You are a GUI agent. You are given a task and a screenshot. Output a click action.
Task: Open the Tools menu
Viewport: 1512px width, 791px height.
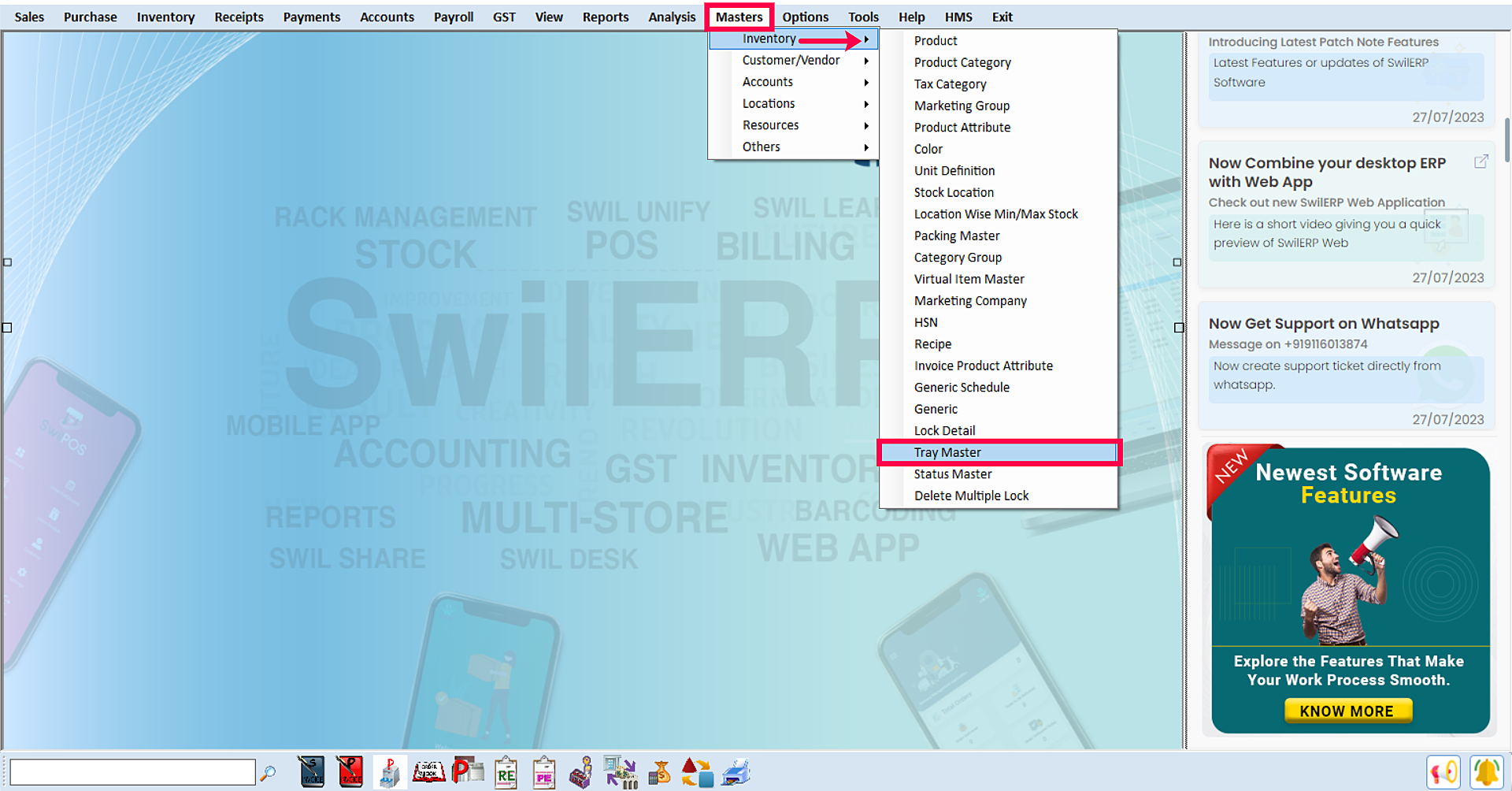click(x=863, y=17)
